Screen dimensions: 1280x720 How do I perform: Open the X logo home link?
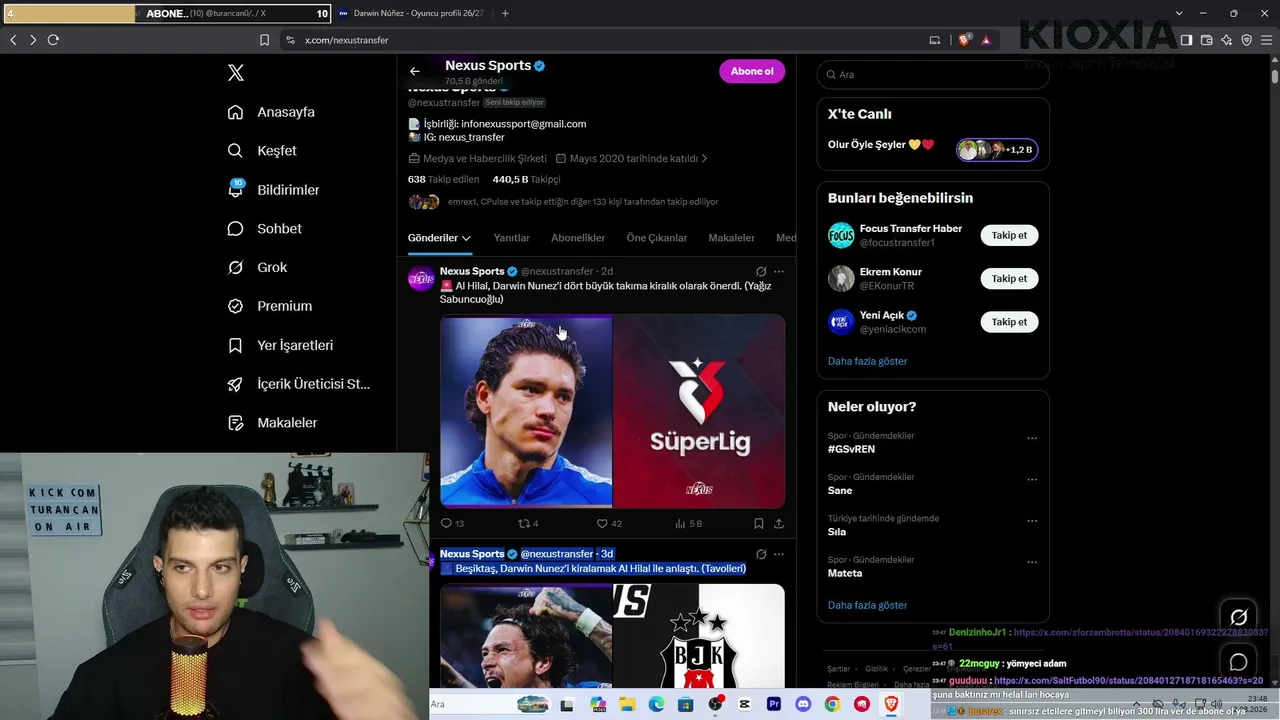pyautogui.click(x=236, y=73)
